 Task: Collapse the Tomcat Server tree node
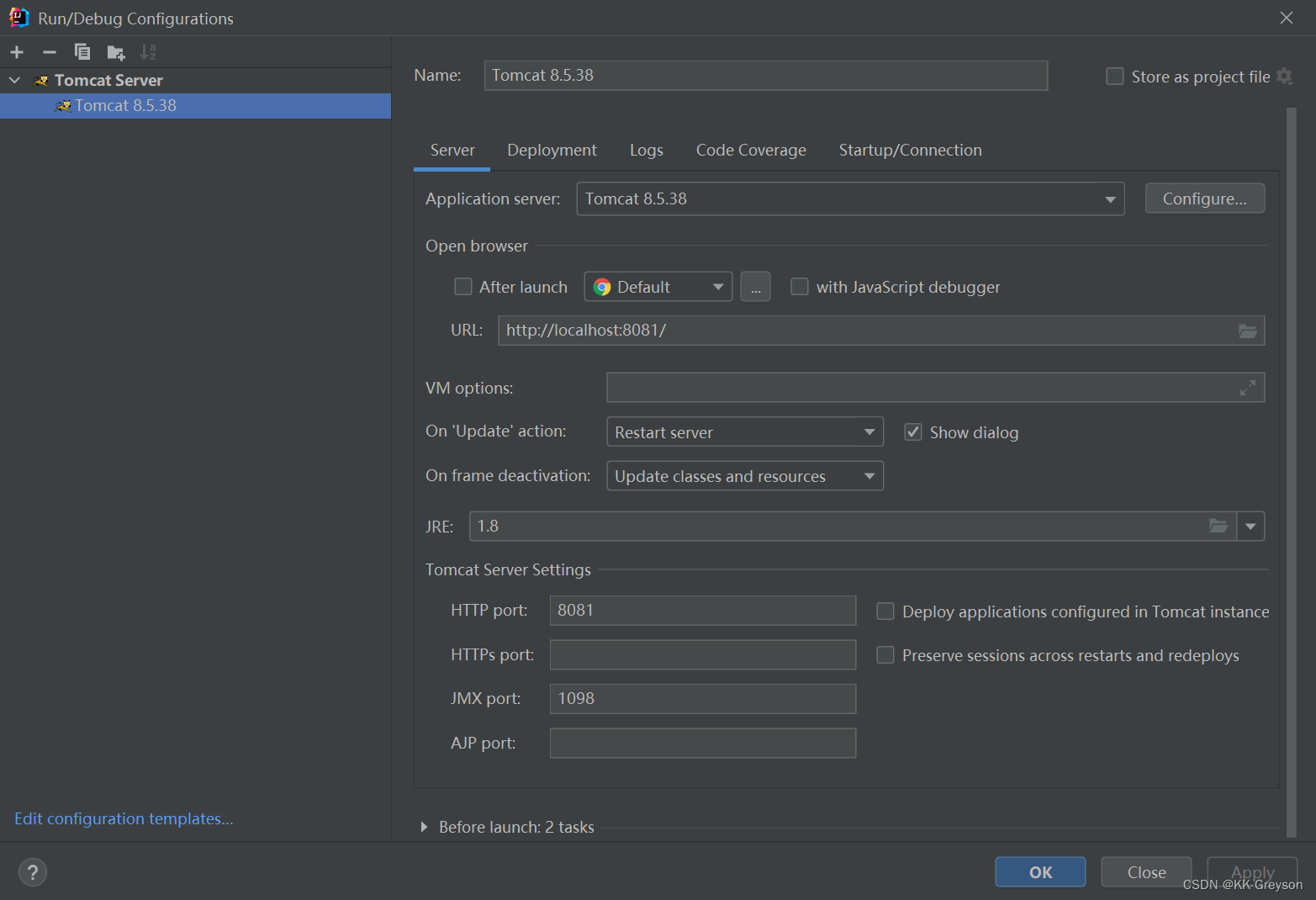[15, 80]
